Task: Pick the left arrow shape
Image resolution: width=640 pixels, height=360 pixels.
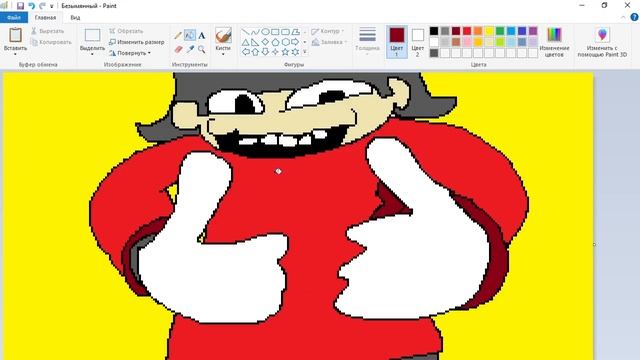Action: pyautogui.click(x=245, y=52)
